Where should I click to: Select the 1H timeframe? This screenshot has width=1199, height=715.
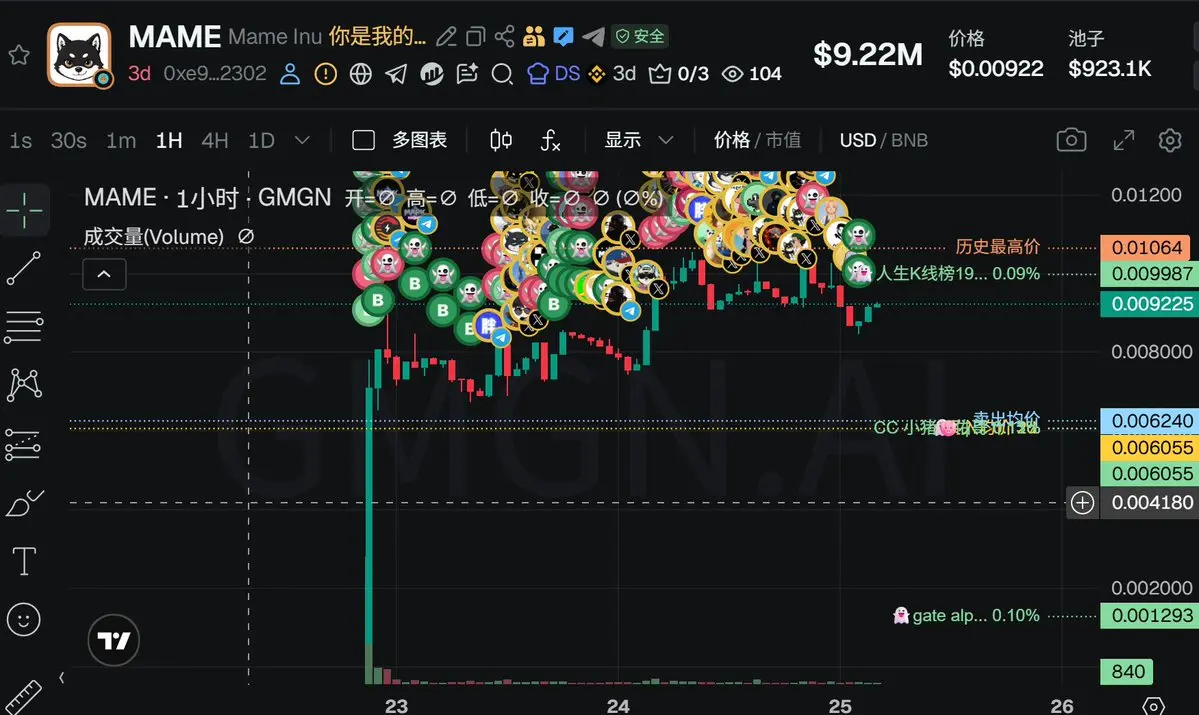pyautogui.click(x=169, y=141)
